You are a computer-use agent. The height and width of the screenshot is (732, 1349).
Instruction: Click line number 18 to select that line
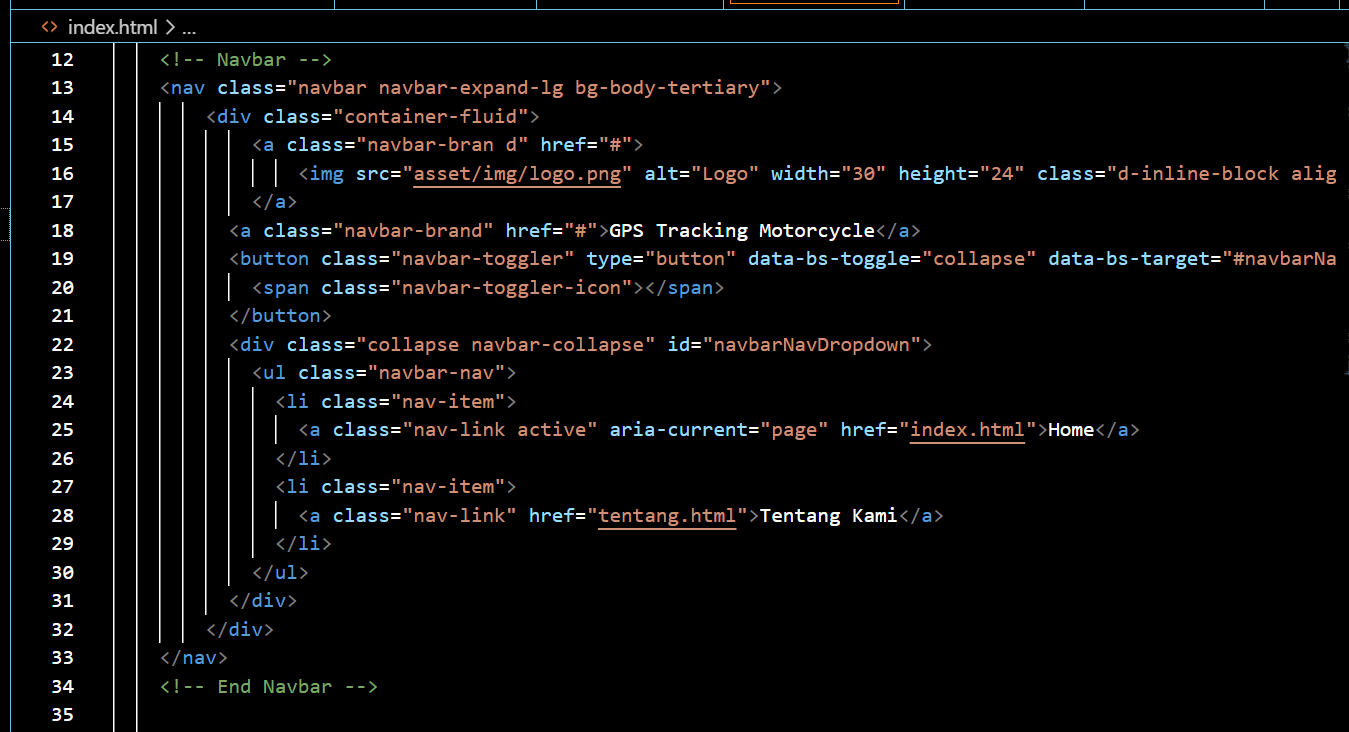[x=62, y=230]
